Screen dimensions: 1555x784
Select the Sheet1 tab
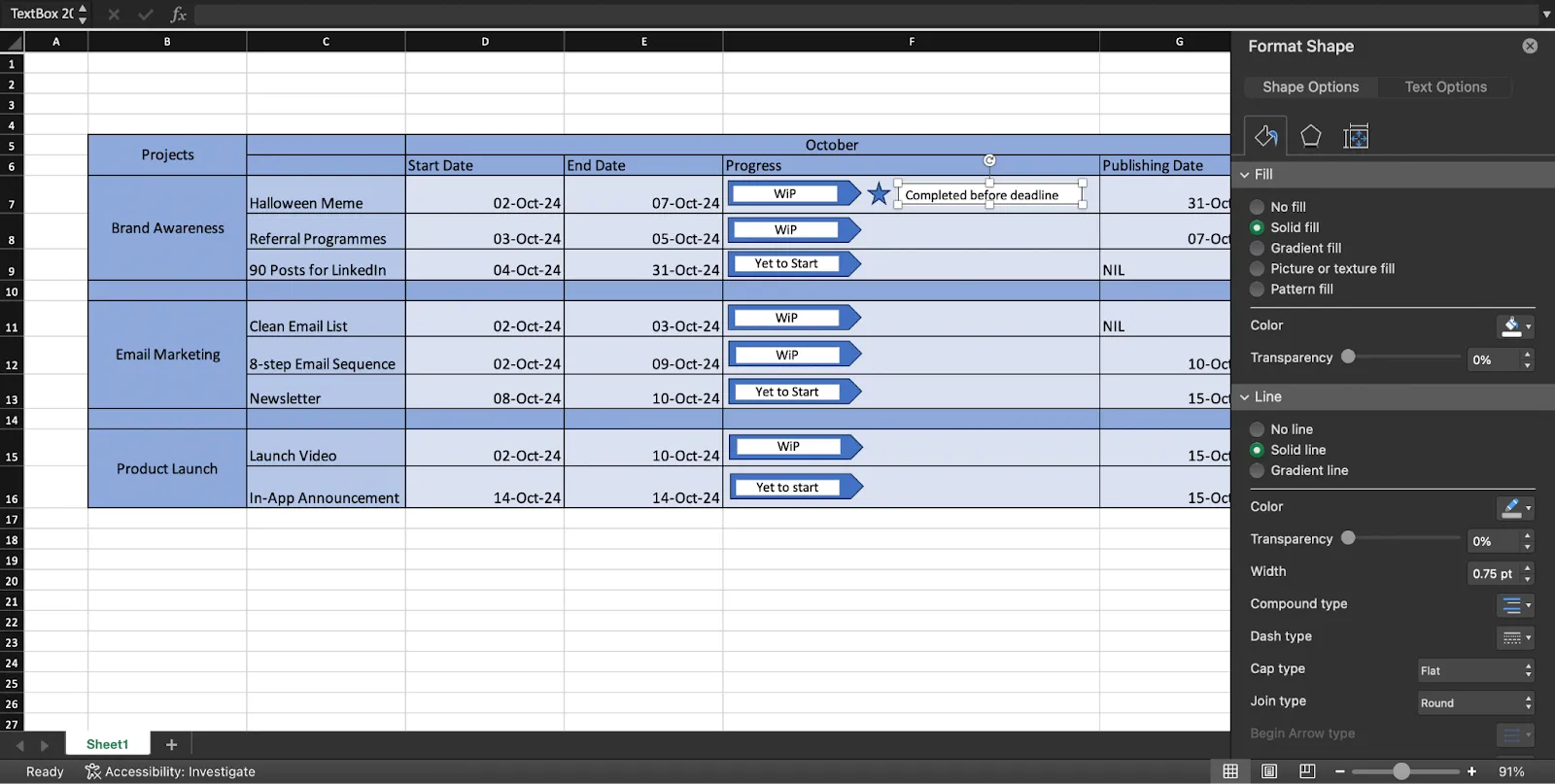click(x=107, y=744)
